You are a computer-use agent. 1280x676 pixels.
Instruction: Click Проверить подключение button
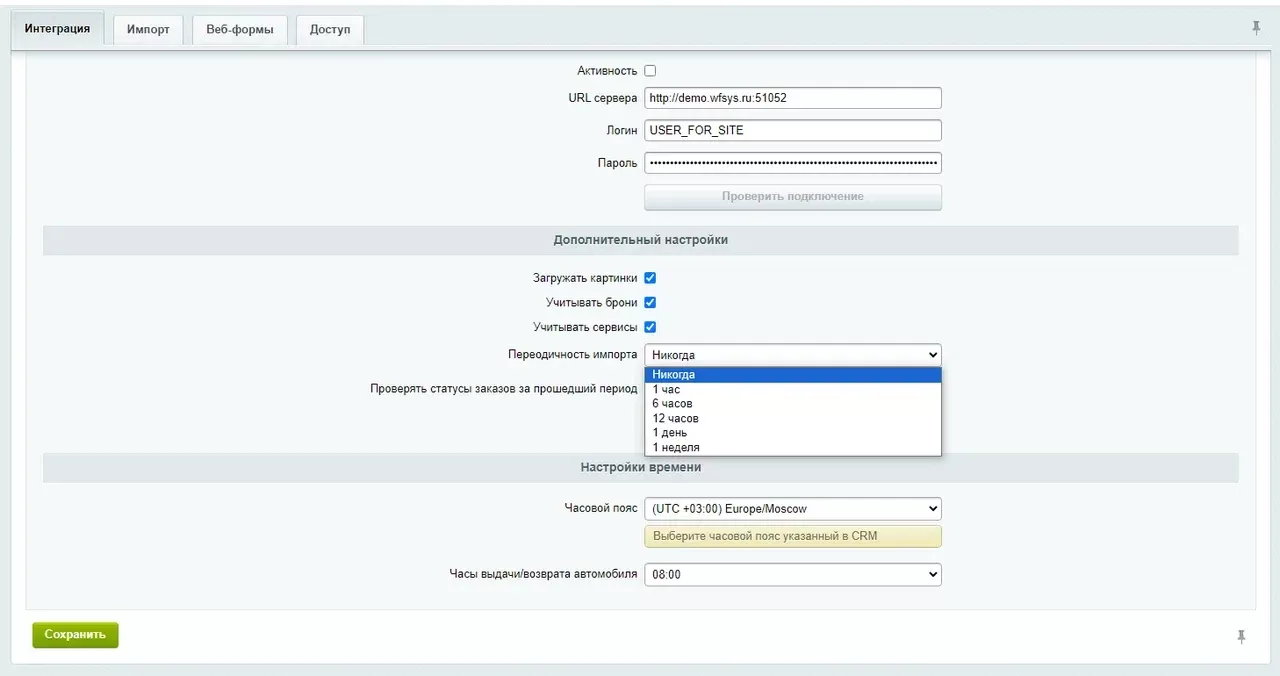pos(793,197)
